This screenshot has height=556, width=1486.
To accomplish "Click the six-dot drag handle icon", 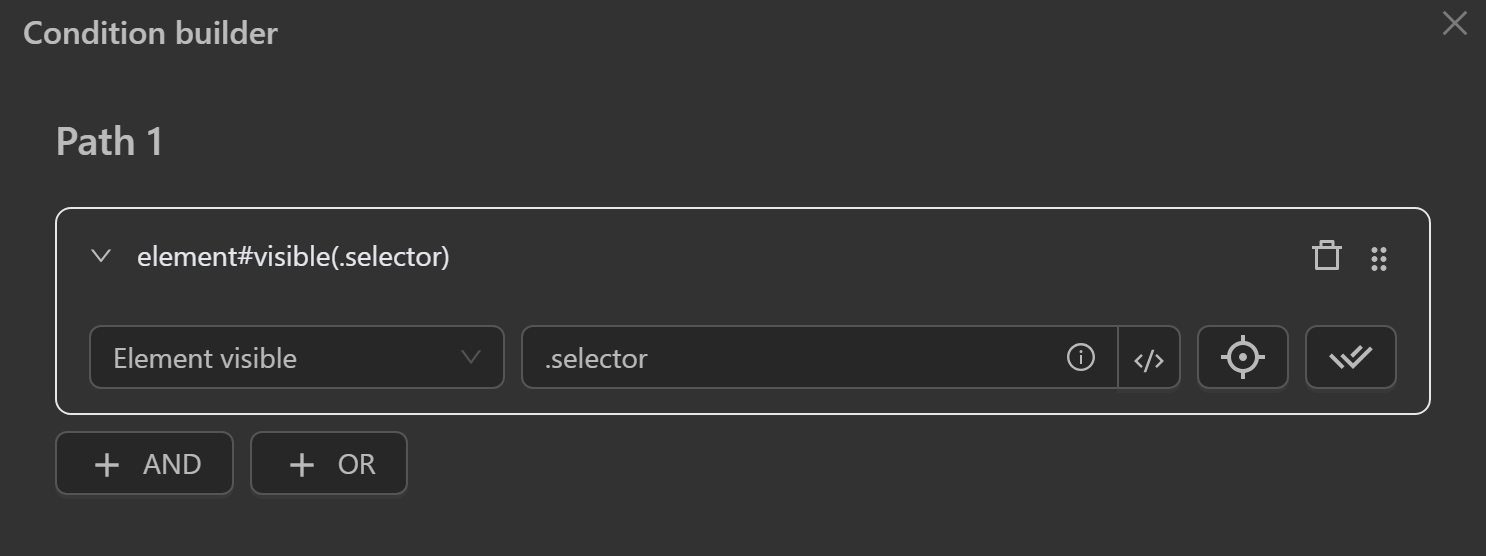I will [1379, 258].
